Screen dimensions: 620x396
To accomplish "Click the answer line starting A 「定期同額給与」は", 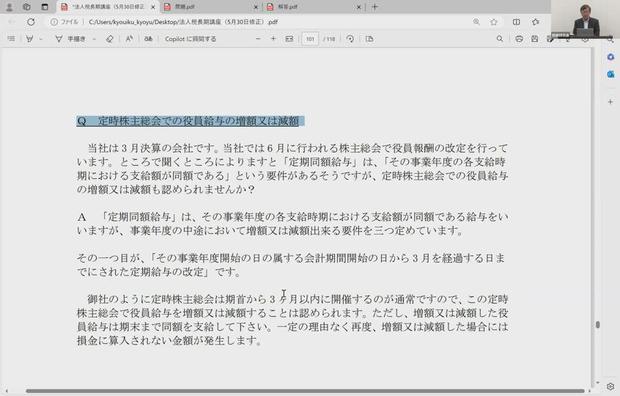I will (x=292, y=223).
